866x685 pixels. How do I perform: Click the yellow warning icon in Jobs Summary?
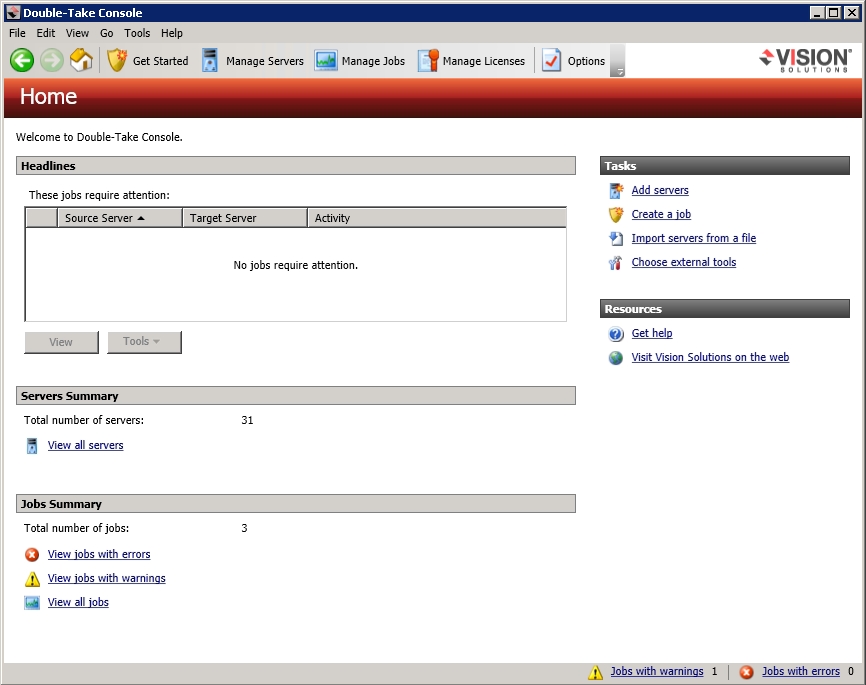[x=32, y=579]
